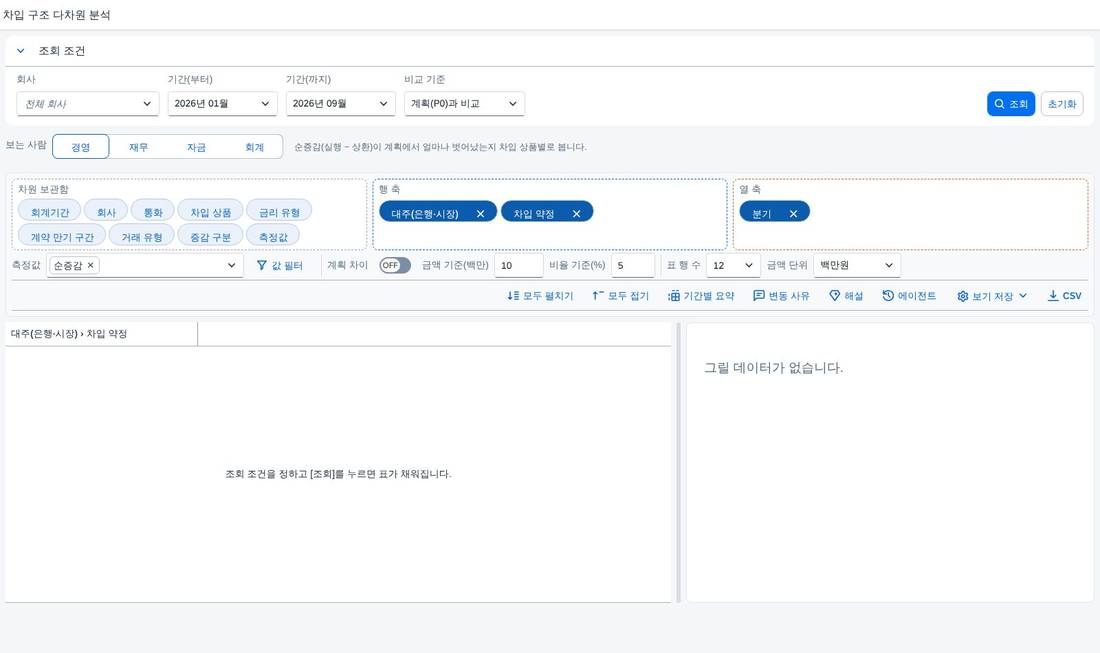Pick the 계약 만기 구간 dimension chip
1100x653 pixels.
tap(62, 236)
